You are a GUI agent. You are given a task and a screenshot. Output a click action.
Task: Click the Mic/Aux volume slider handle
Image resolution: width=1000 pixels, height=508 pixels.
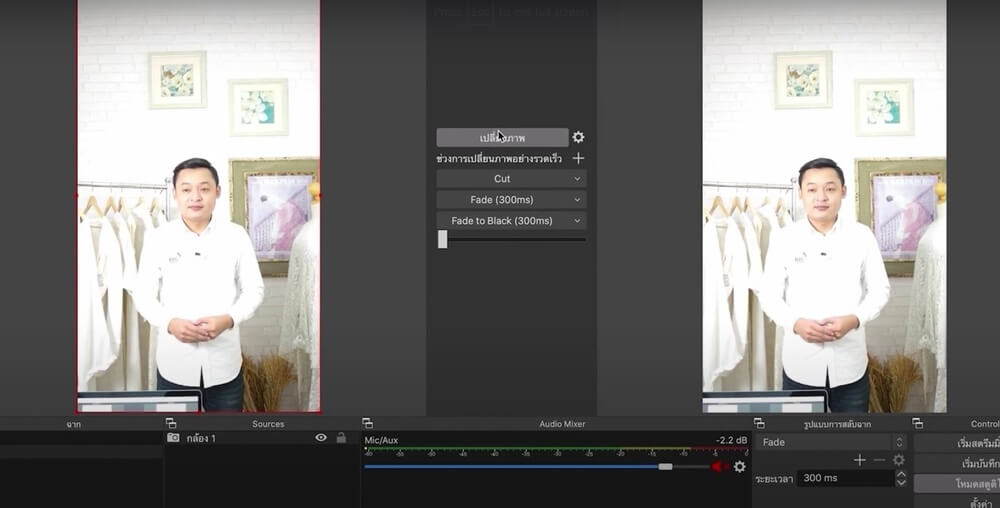point(665,467)
